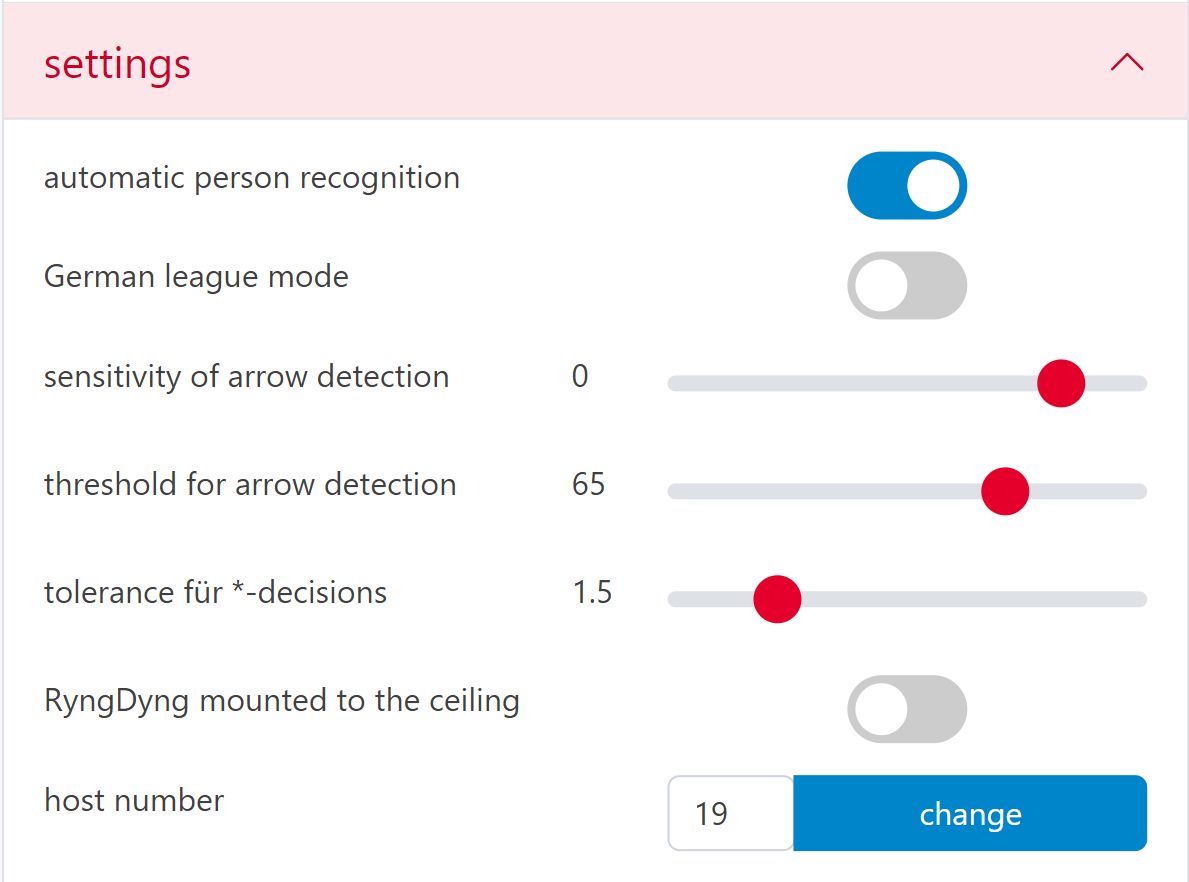The height and width of the screenshot is (882, 1189).
Task: Click far right end of tolerance slider track
Action: [x=1140, y=599]
